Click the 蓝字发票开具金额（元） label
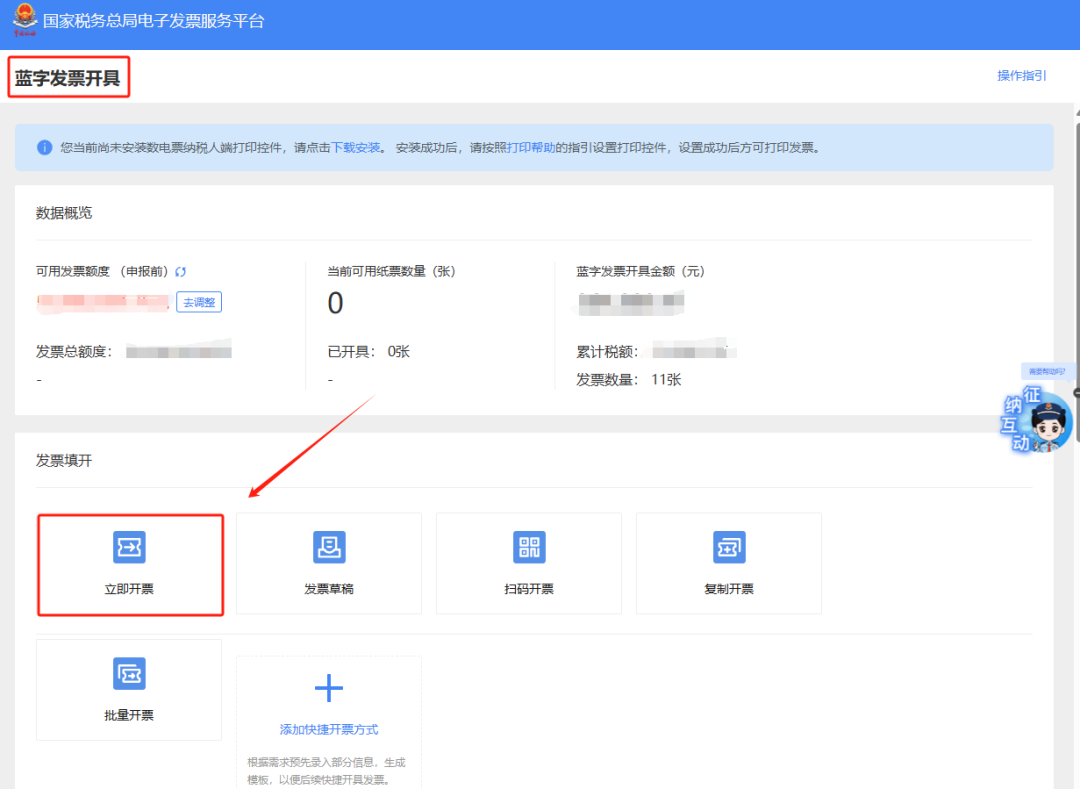 click(641, 271)
